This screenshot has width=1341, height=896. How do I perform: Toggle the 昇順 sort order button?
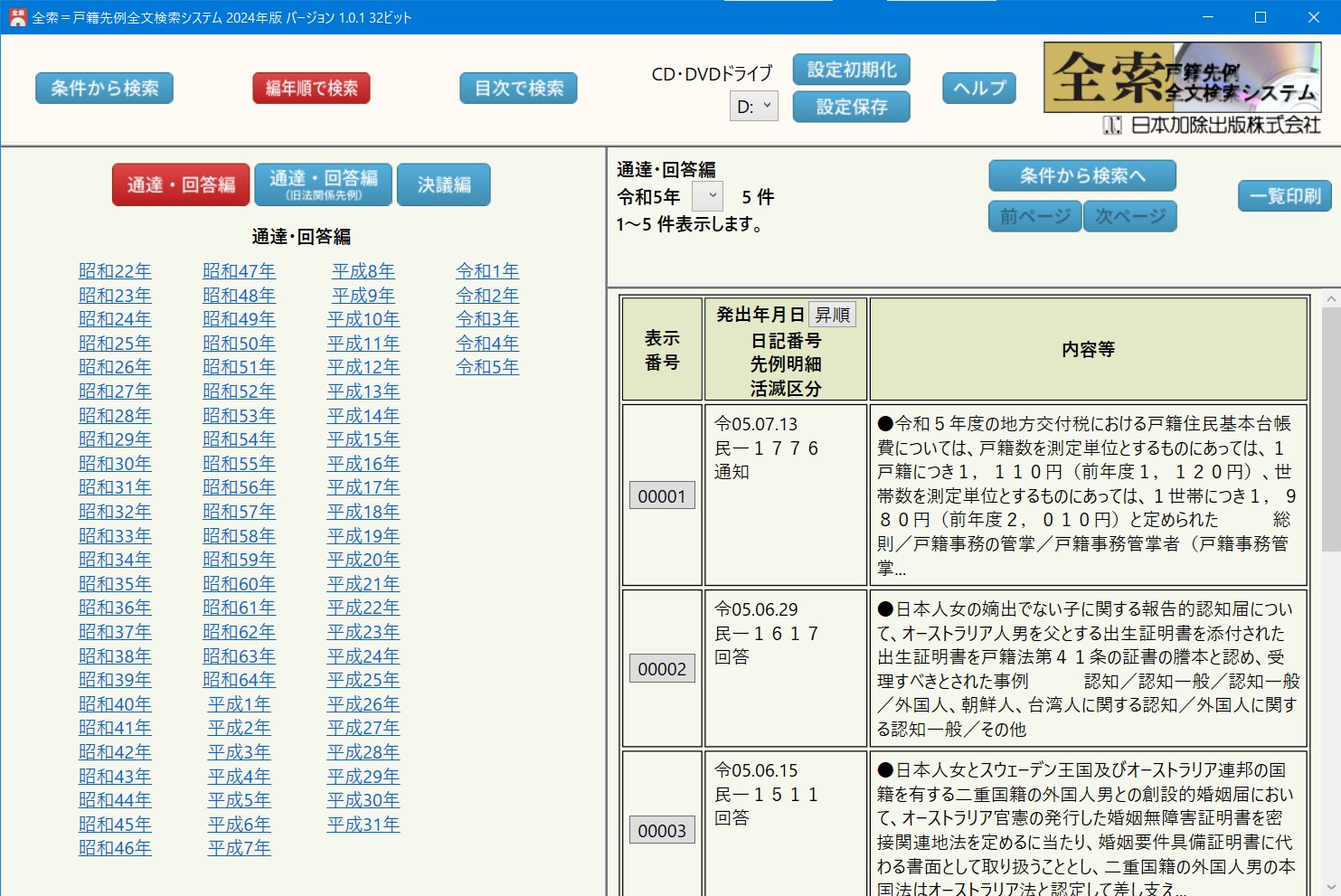832,315
